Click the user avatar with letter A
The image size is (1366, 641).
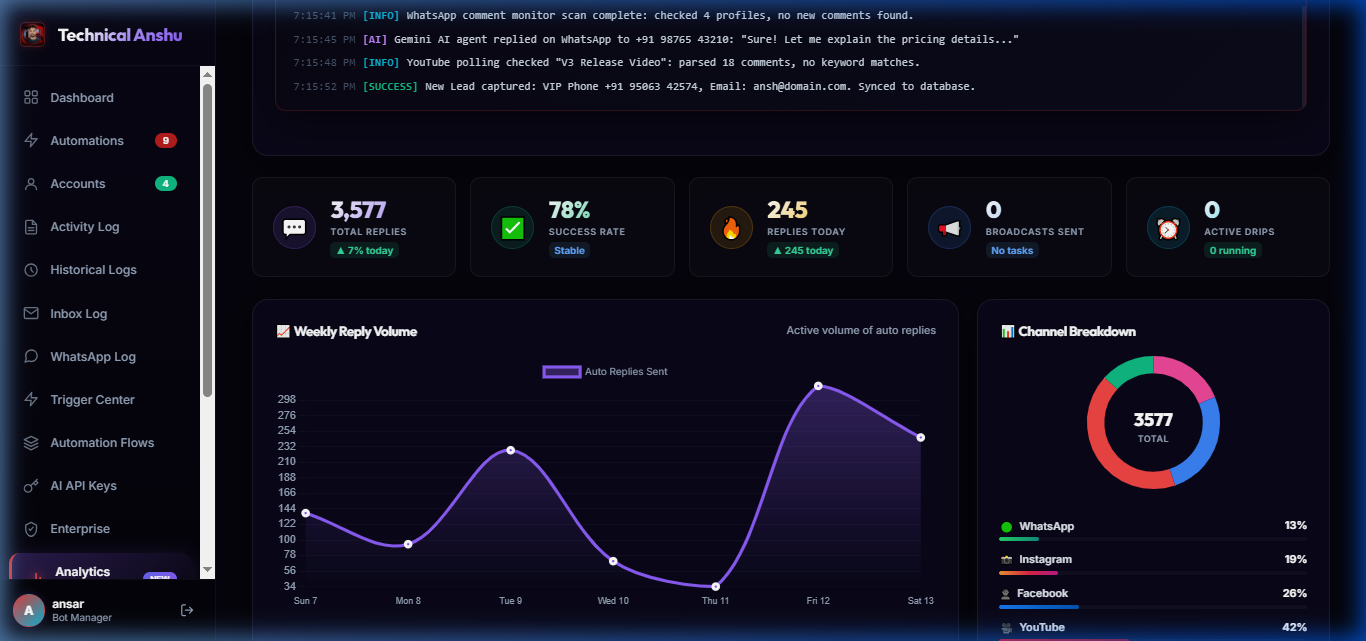point(28,610)
